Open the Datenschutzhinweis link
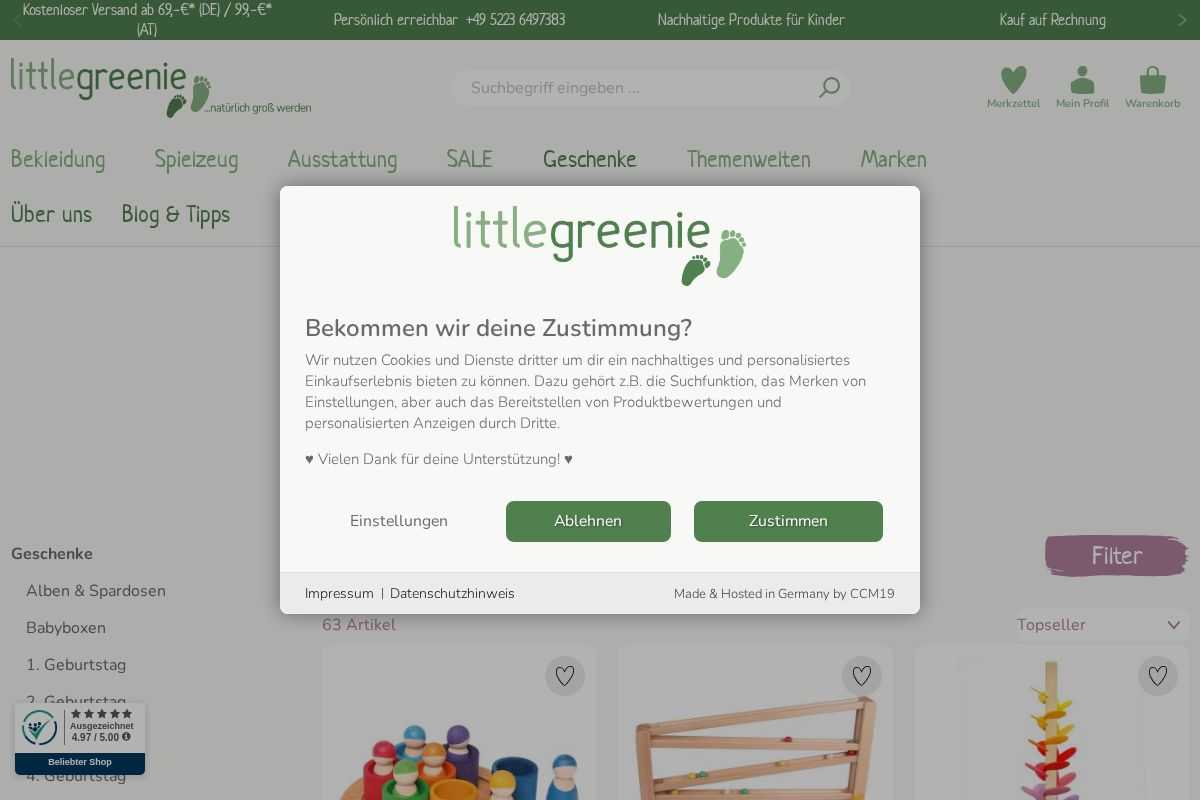Image resolution: width=1200 pixels, height=800 pixels. tap(452, 594)
